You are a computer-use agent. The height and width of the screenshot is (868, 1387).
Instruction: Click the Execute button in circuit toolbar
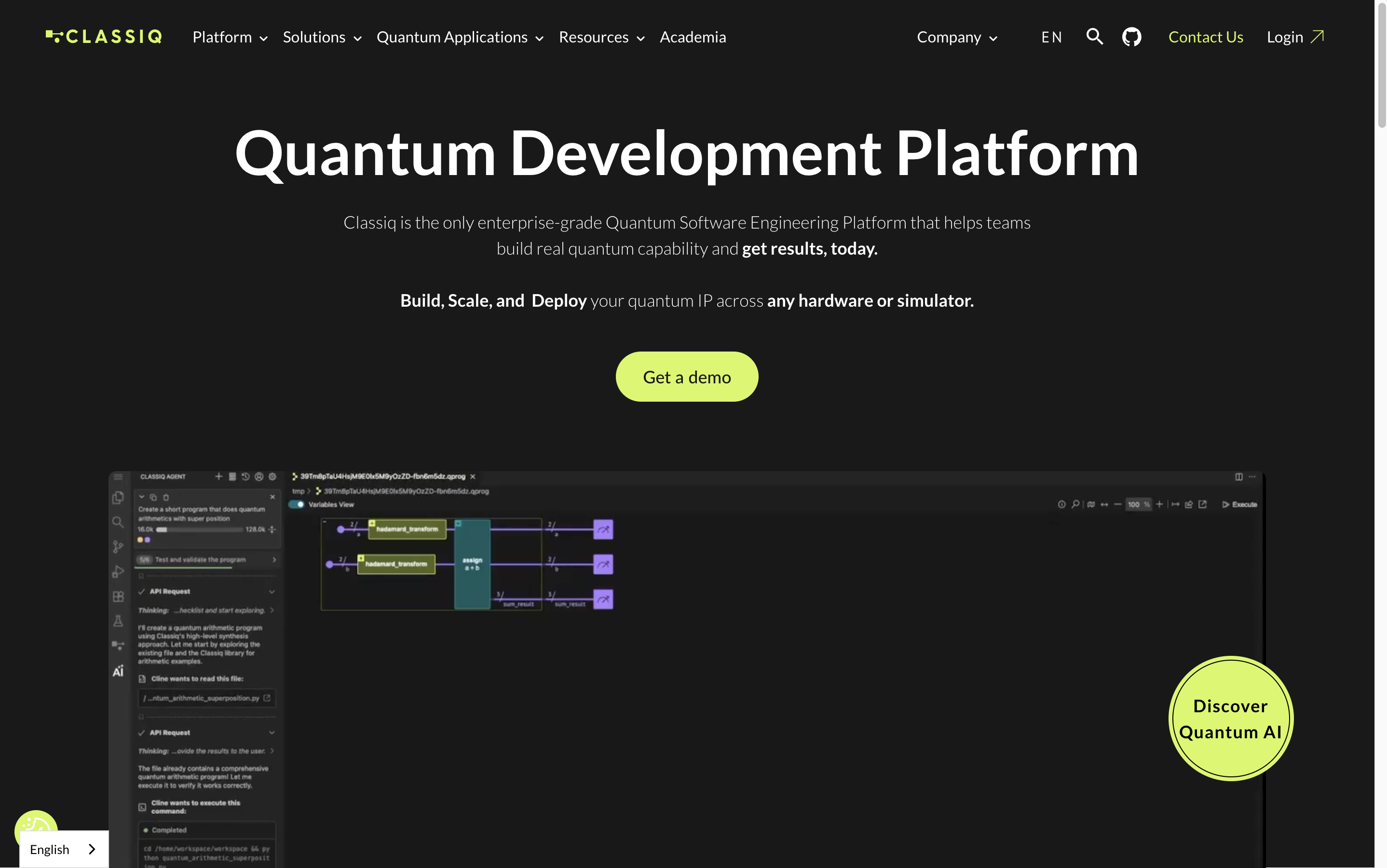tap(1239, 504)
